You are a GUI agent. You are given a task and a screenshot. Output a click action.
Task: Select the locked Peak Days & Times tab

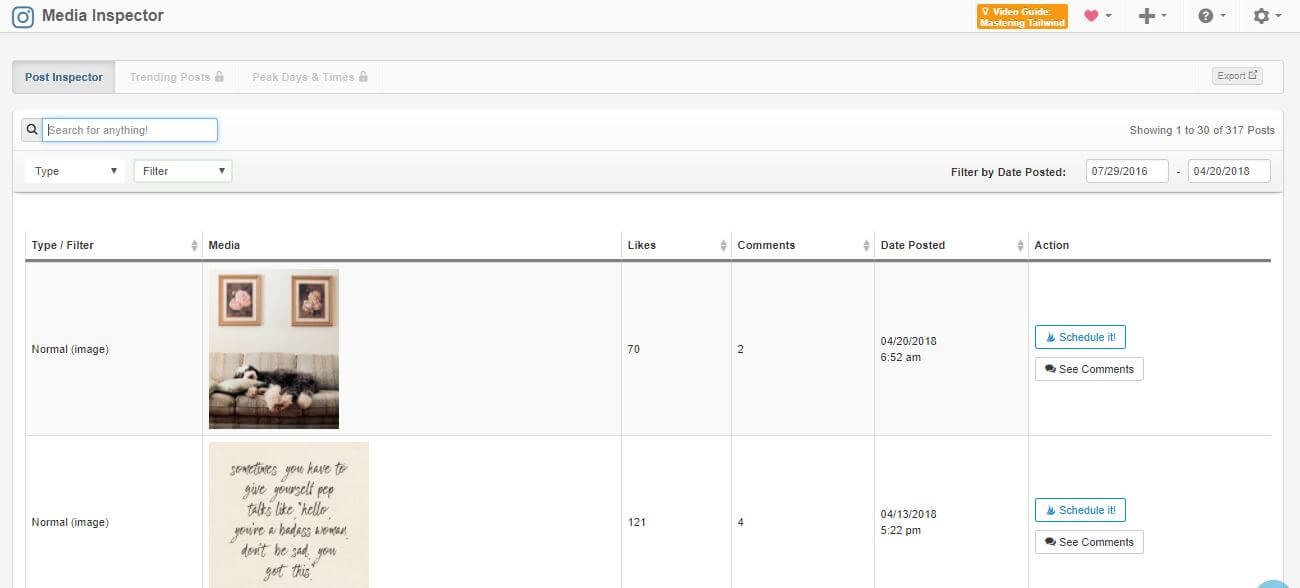(310, 77)
